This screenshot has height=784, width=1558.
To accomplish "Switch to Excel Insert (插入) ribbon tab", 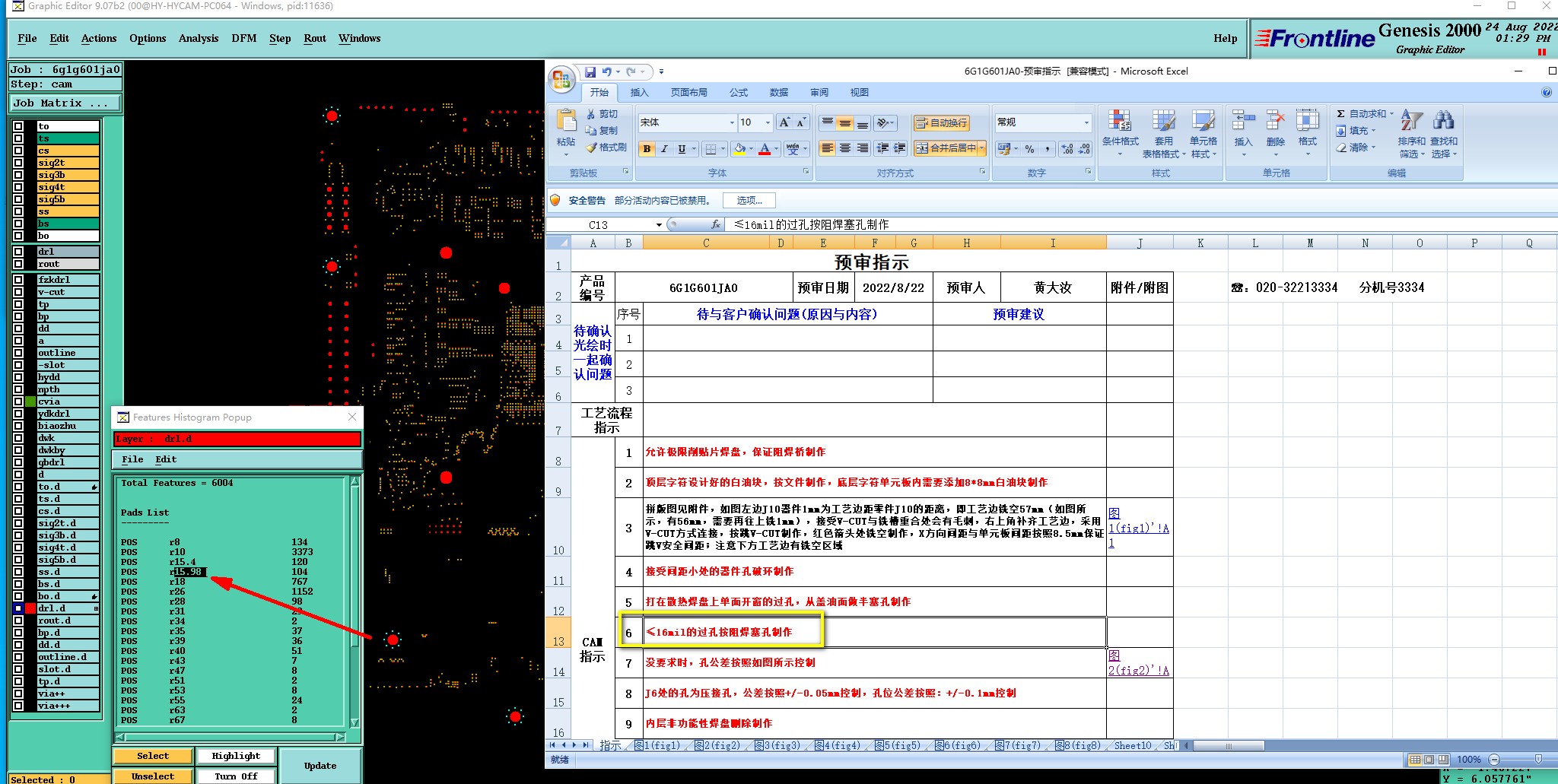I will pos(639,93).
